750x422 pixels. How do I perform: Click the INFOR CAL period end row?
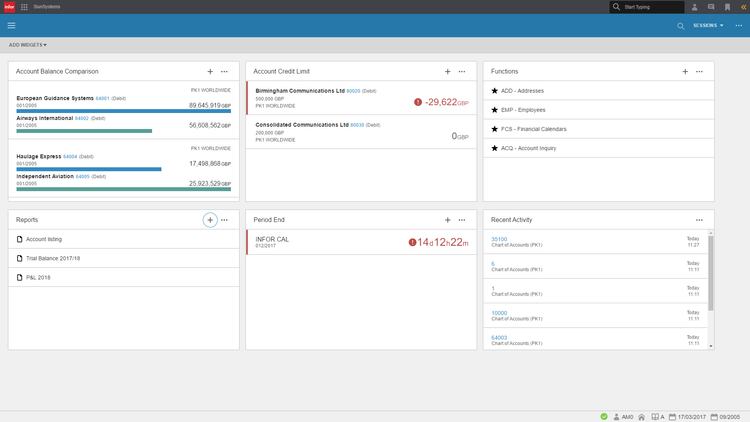pyautogui.click(x=362, y=242)
